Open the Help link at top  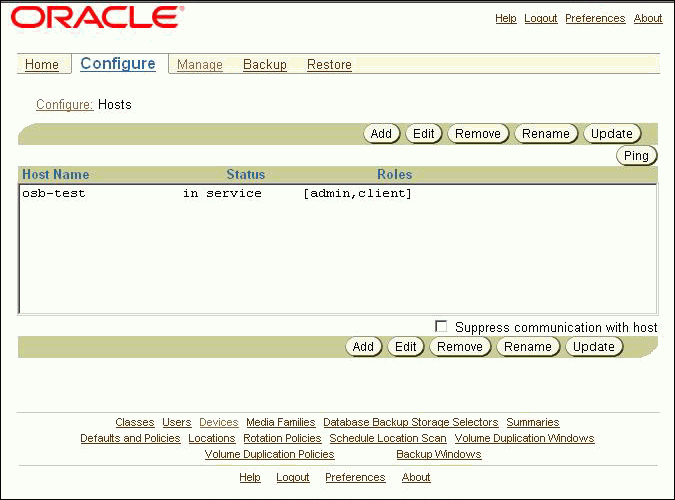(506, 19)
